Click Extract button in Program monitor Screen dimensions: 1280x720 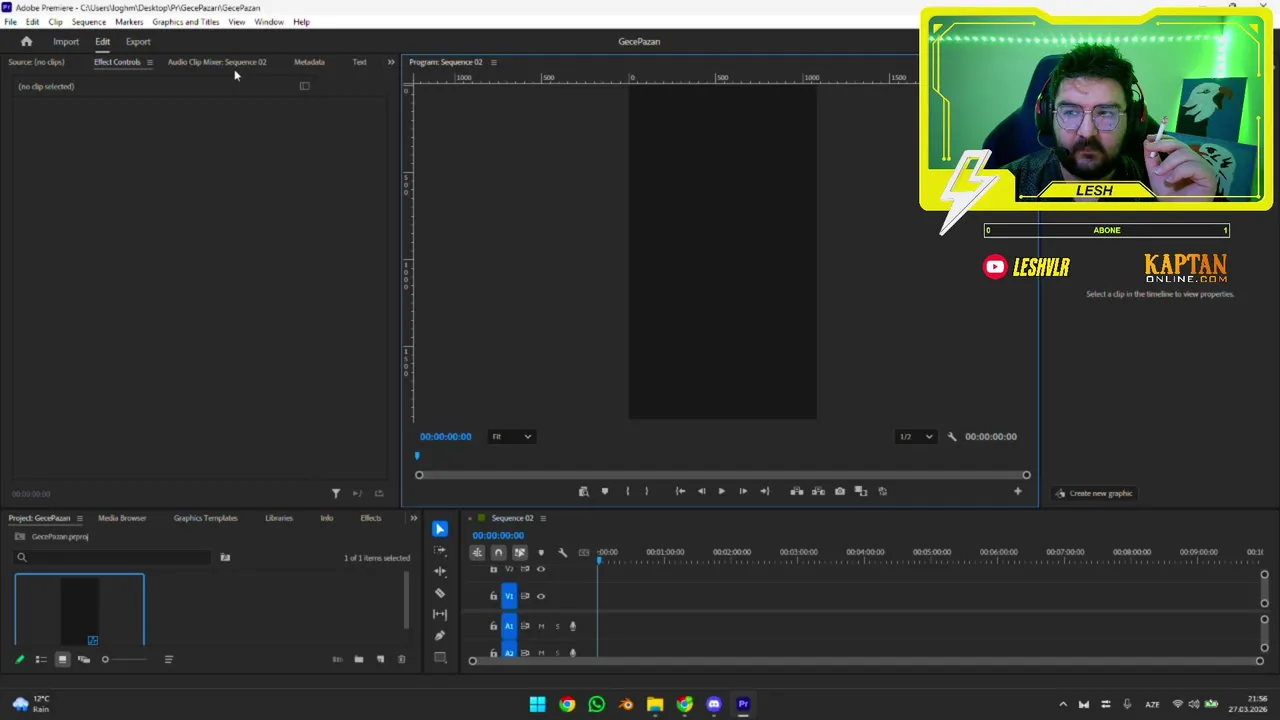[x=818, y=491]
